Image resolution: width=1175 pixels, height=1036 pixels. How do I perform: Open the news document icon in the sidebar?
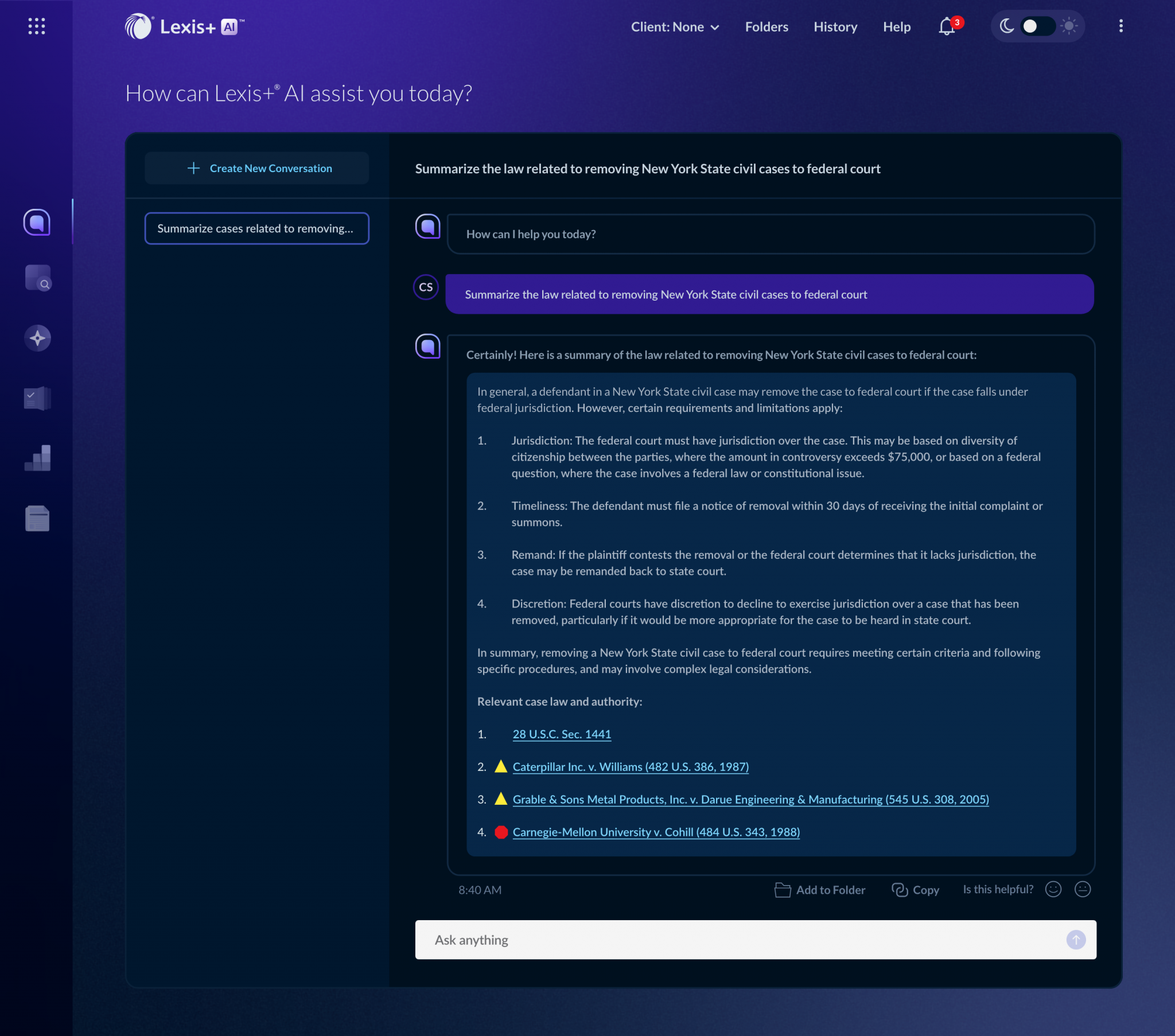point(37,518)
